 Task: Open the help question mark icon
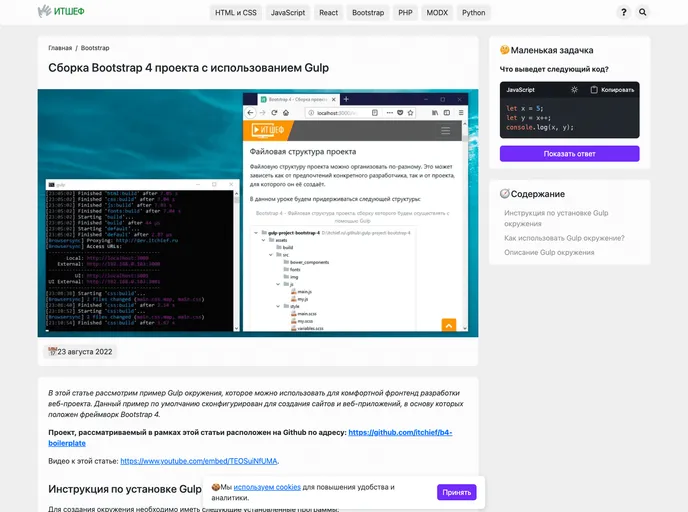pyautogui.click(x=624, y=12)
